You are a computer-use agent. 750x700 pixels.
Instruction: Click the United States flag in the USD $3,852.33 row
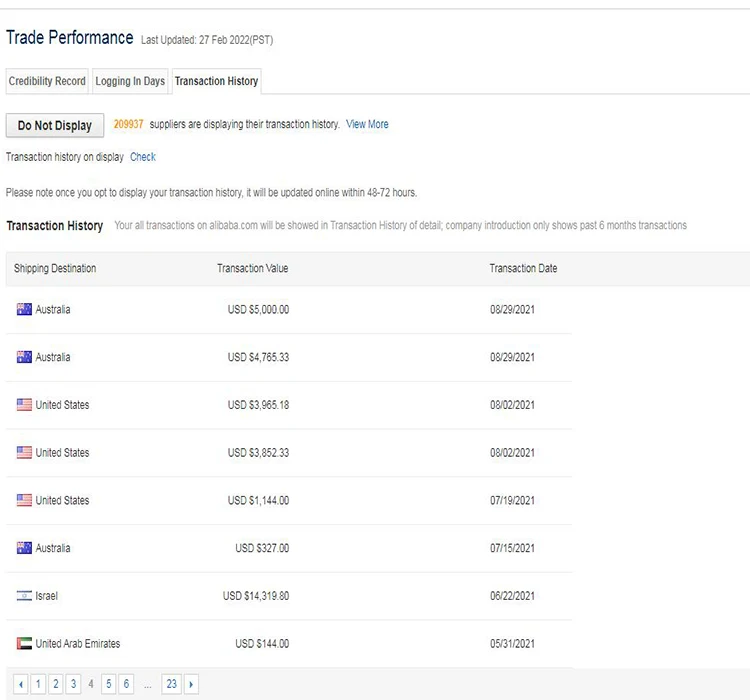(24, 453)
